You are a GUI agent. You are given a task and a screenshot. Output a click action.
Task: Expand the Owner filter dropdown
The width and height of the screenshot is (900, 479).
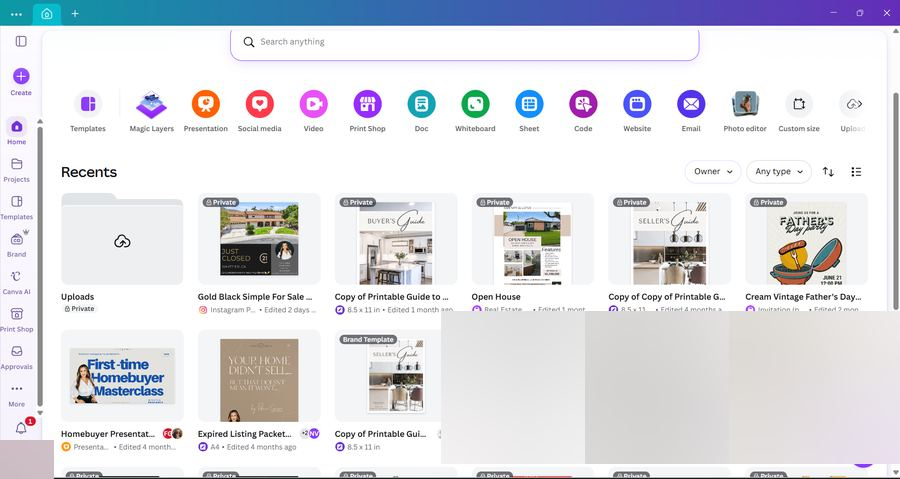point(713,172)
